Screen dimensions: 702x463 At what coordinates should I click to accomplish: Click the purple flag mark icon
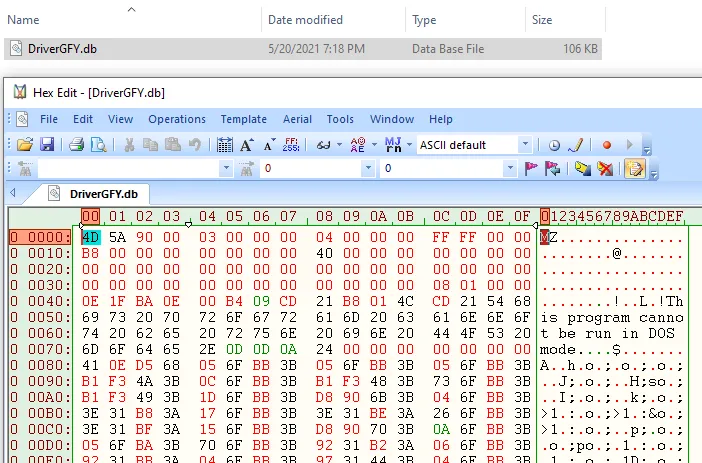point(531,168)
